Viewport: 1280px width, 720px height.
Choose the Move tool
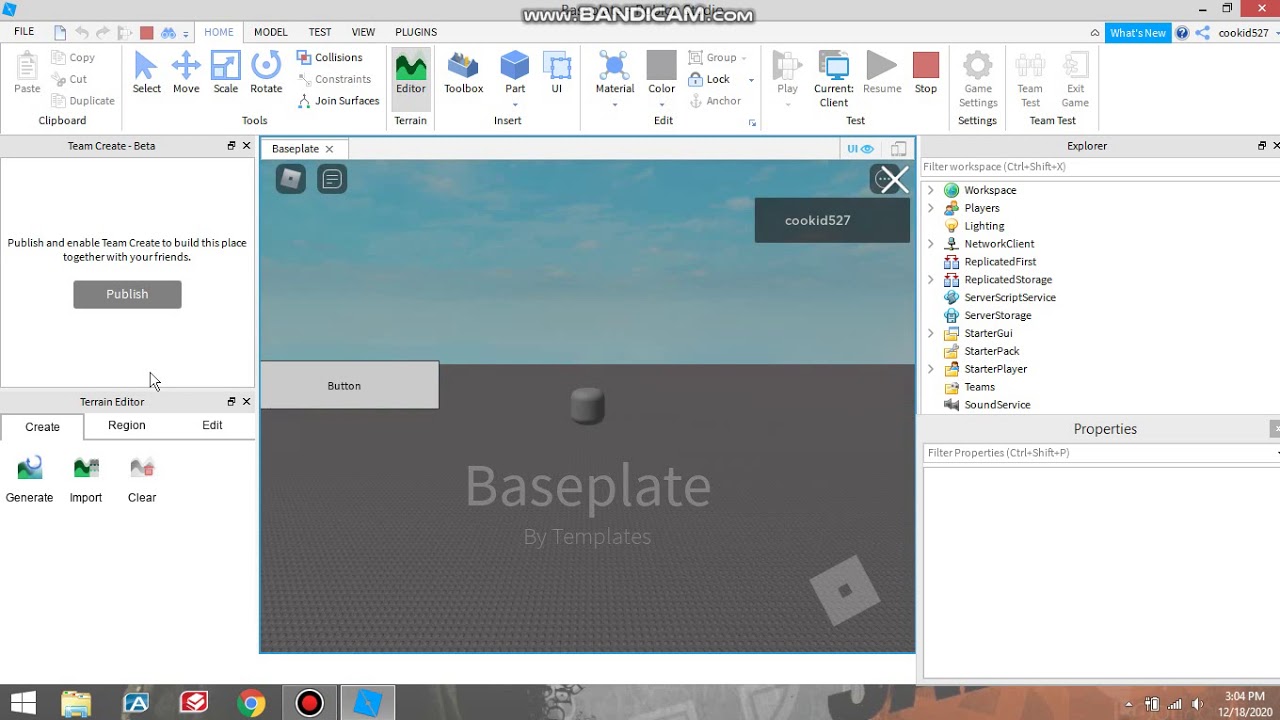tap(186, 74)
